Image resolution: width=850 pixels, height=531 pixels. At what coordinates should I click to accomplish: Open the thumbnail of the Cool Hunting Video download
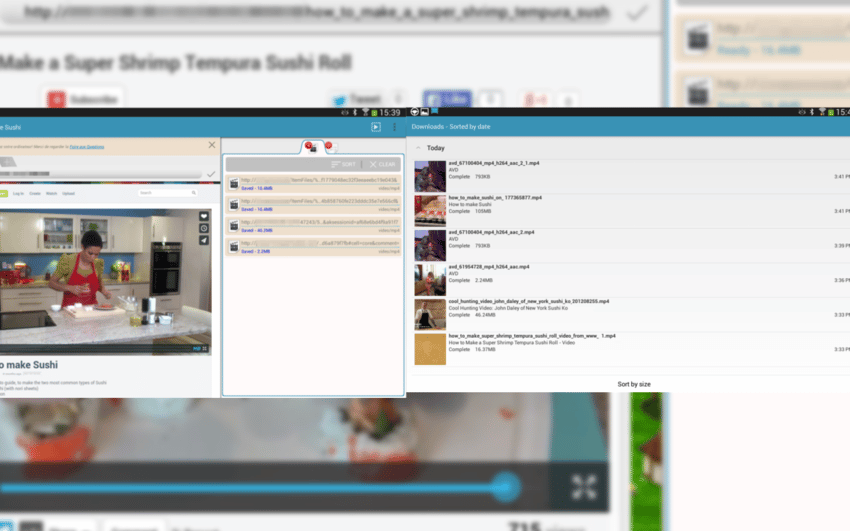click(x=430, y=315)
